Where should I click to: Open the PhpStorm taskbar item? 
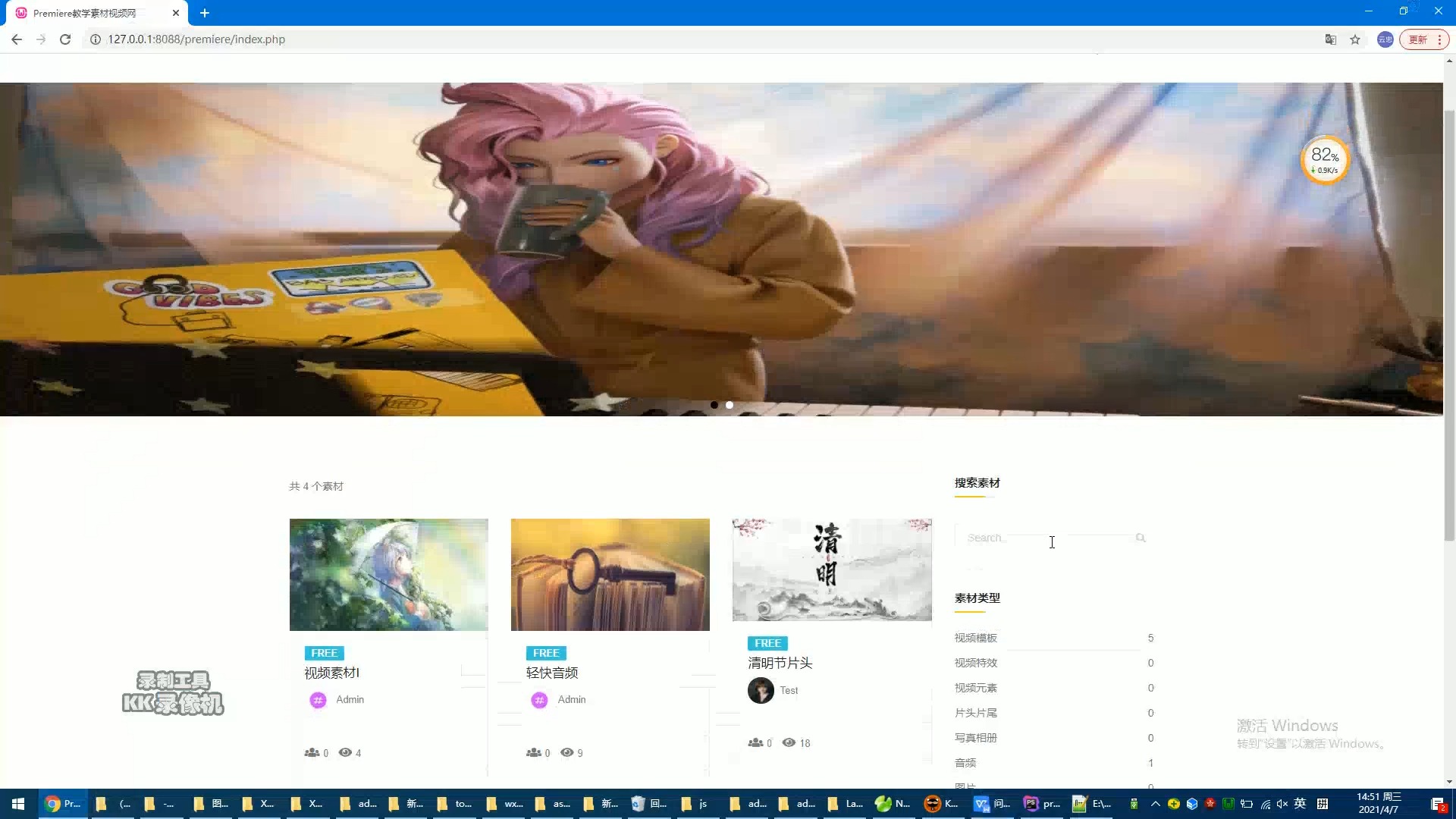1042,804
